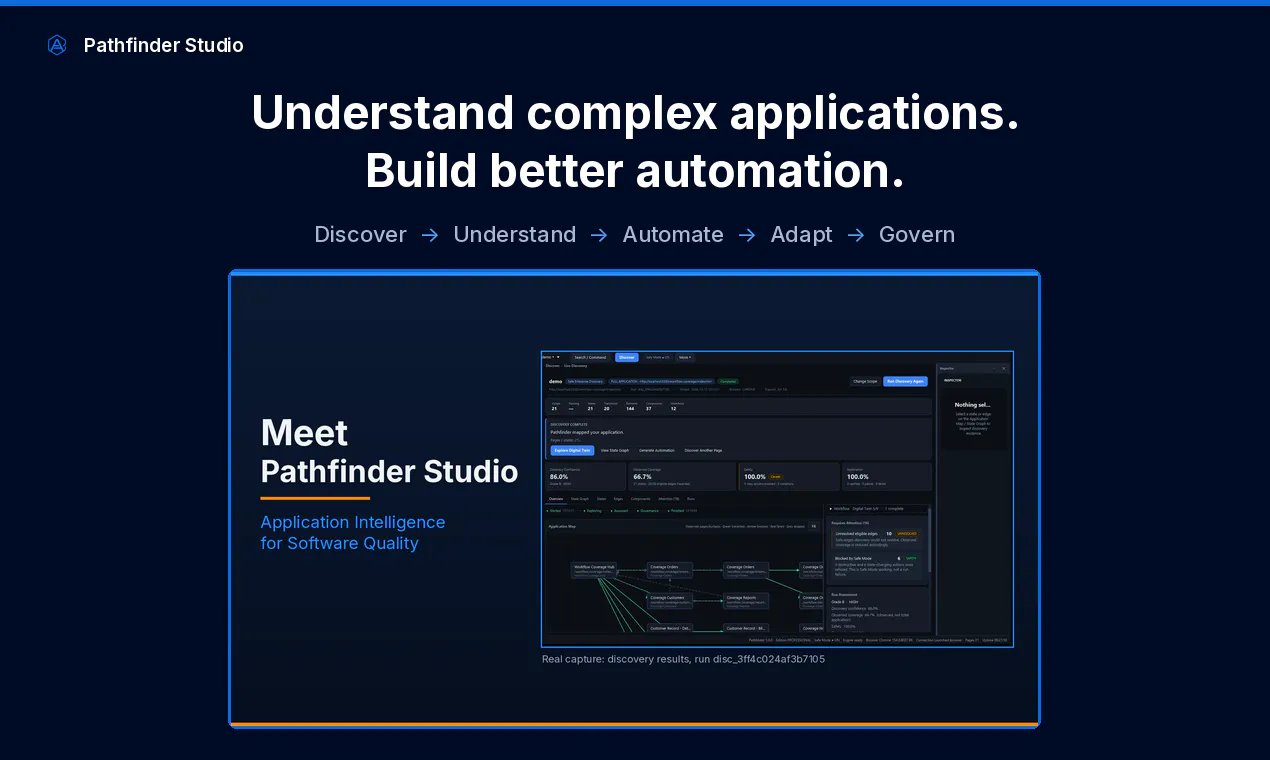Image resolution: width=1270 pixels, height=760 pixels.
Task: Click the Unresolved eligible edges attention item
Action: click(877, 538)
